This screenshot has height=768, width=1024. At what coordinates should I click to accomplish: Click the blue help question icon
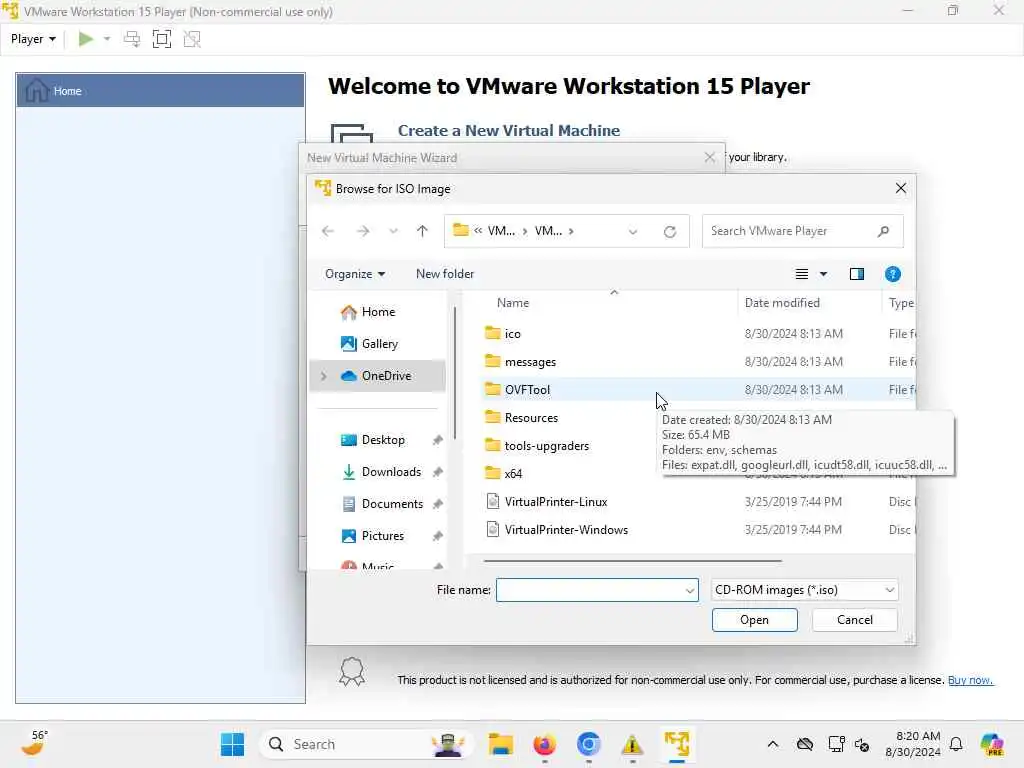[x=893, y=274]
